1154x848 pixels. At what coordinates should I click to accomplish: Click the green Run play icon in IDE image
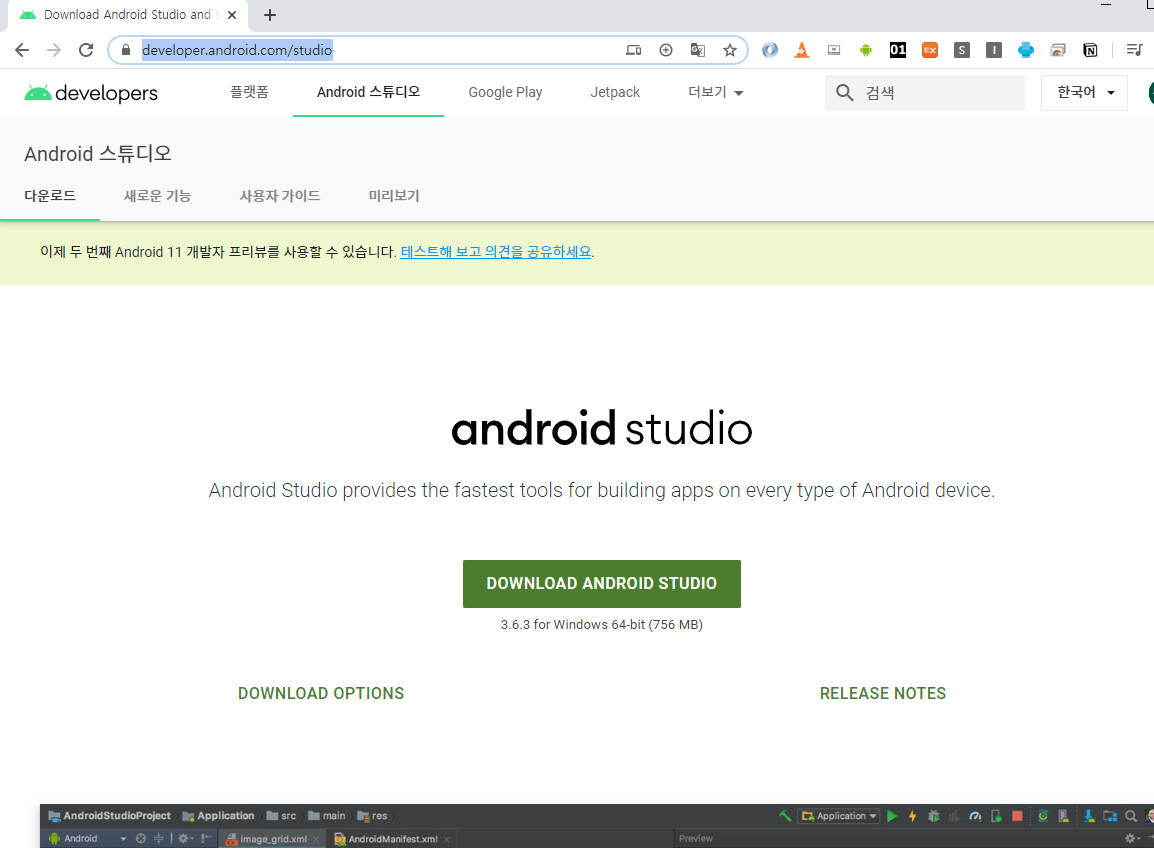892,816
